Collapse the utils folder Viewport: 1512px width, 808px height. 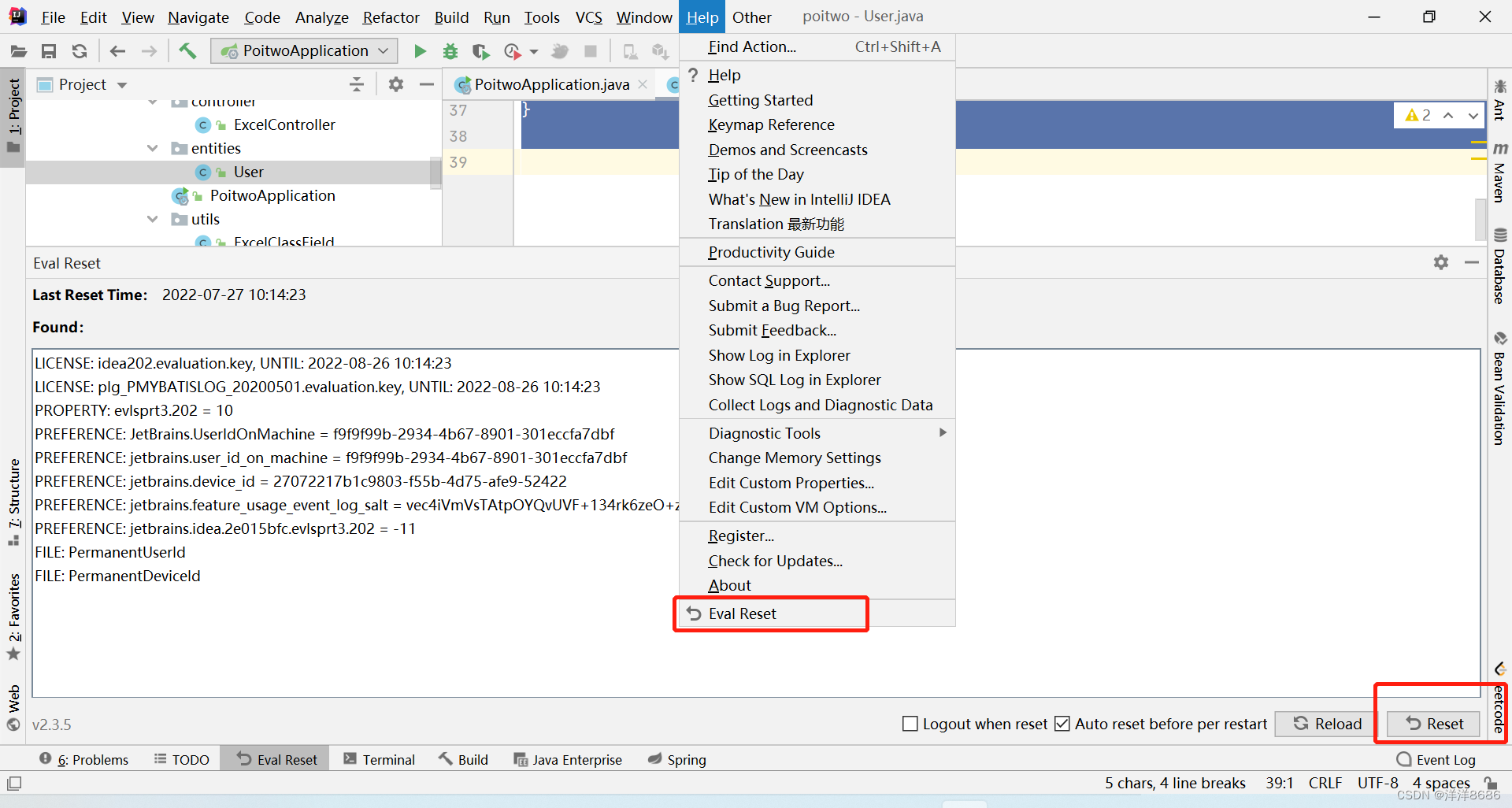point(152,219)
